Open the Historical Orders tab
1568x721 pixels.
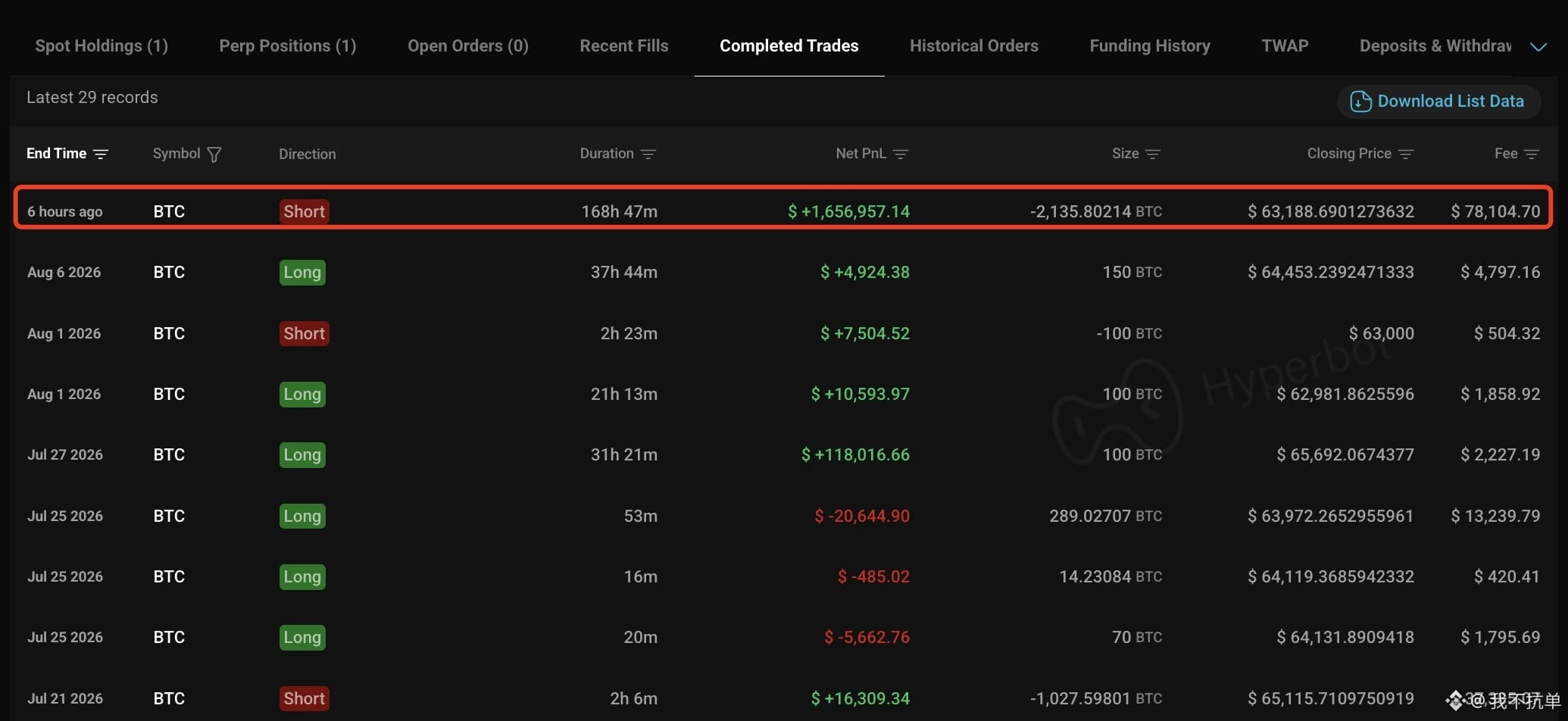click(974, 46)
